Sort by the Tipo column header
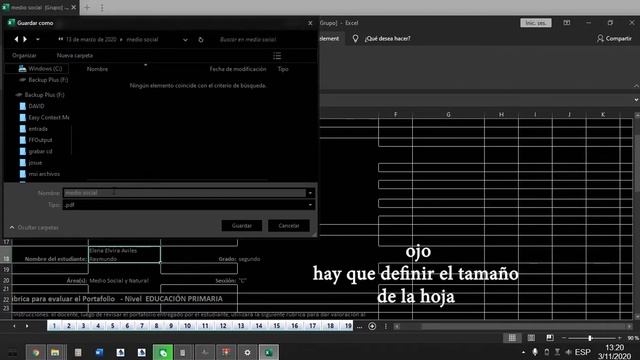 [x=283, y=69]
